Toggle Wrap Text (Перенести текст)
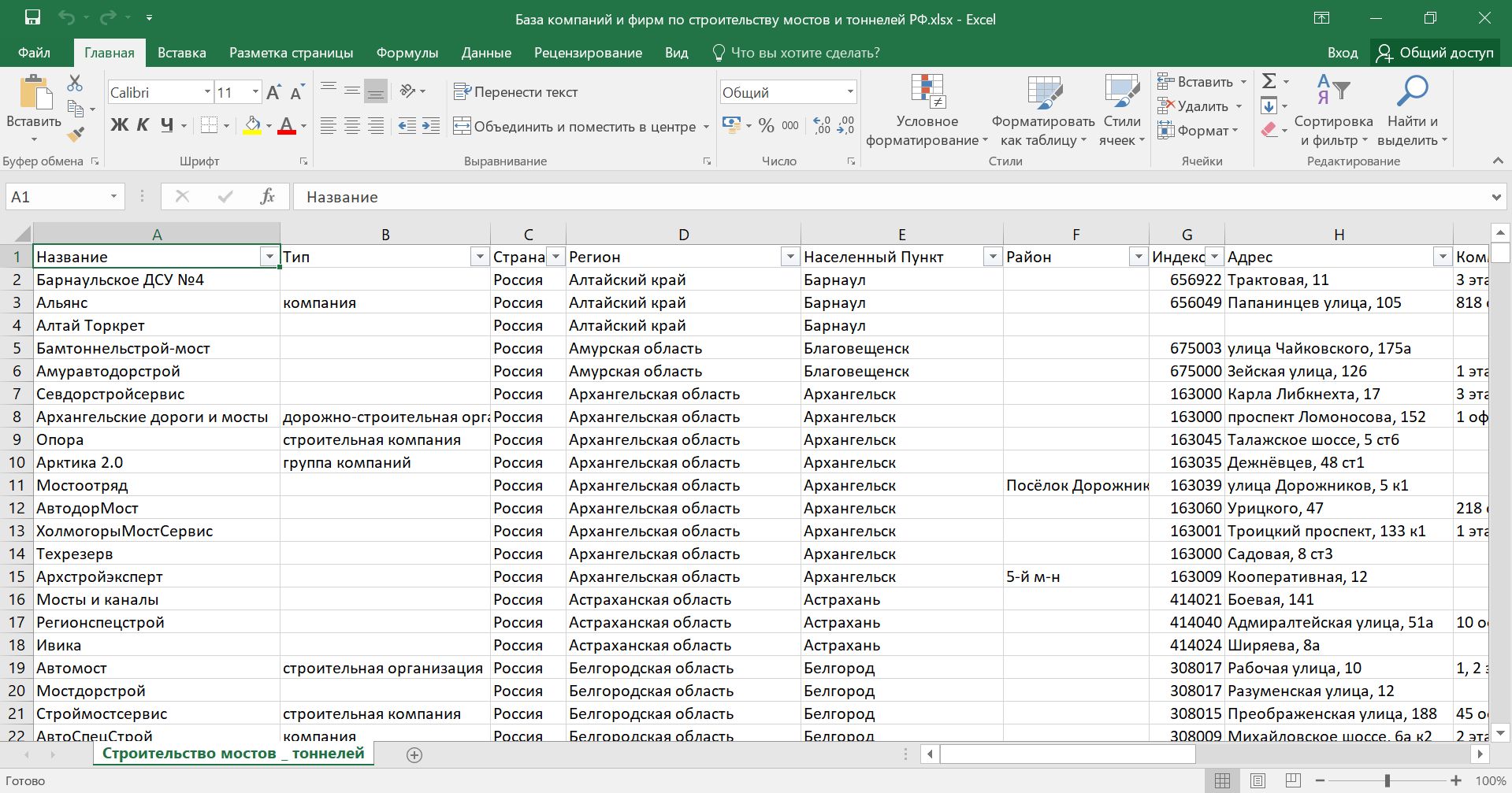Image resolution: width=1512 pixels, height=793 pixels. (x=515, y=92)
